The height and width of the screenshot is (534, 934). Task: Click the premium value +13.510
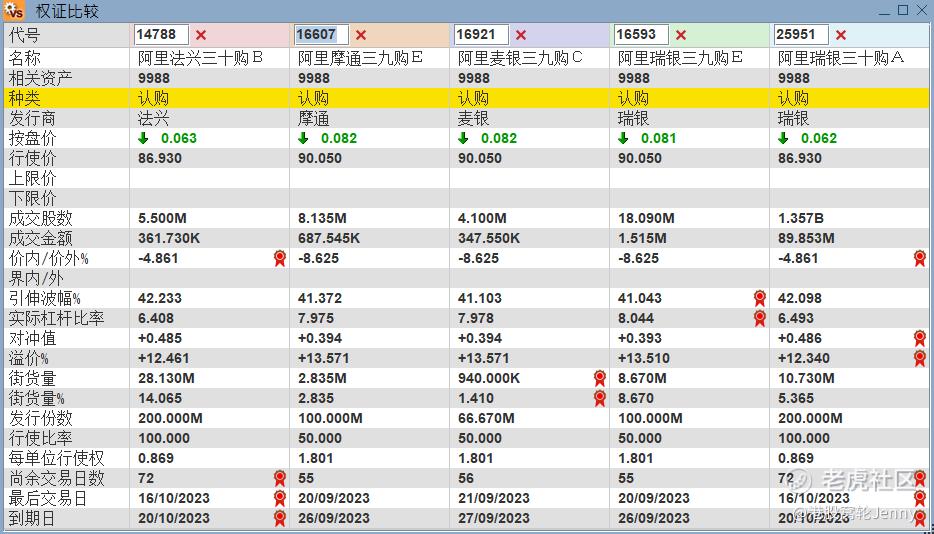[x=644, y=358]
